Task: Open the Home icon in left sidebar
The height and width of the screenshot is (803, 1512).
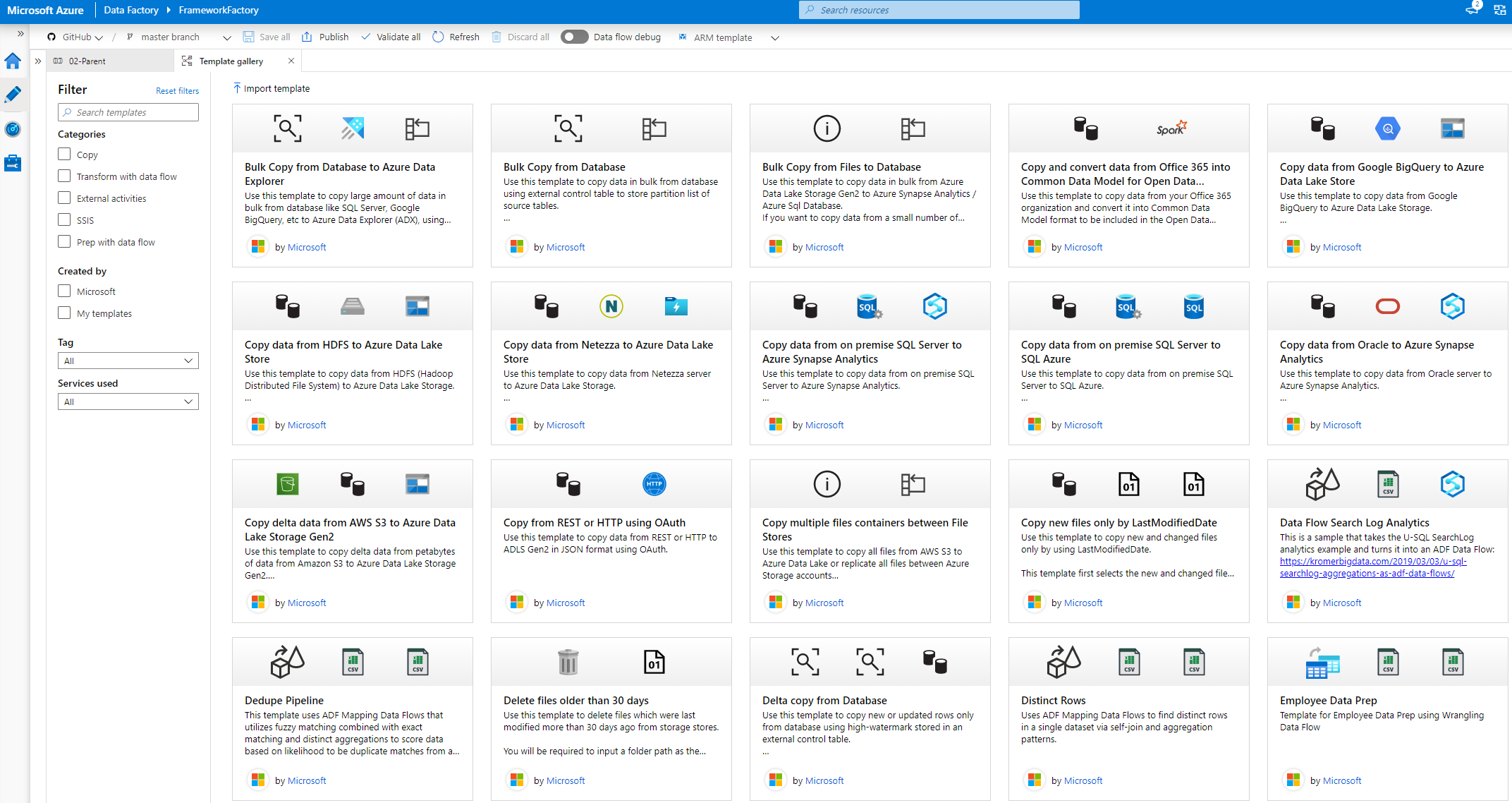Action: [x=13, y=61]
